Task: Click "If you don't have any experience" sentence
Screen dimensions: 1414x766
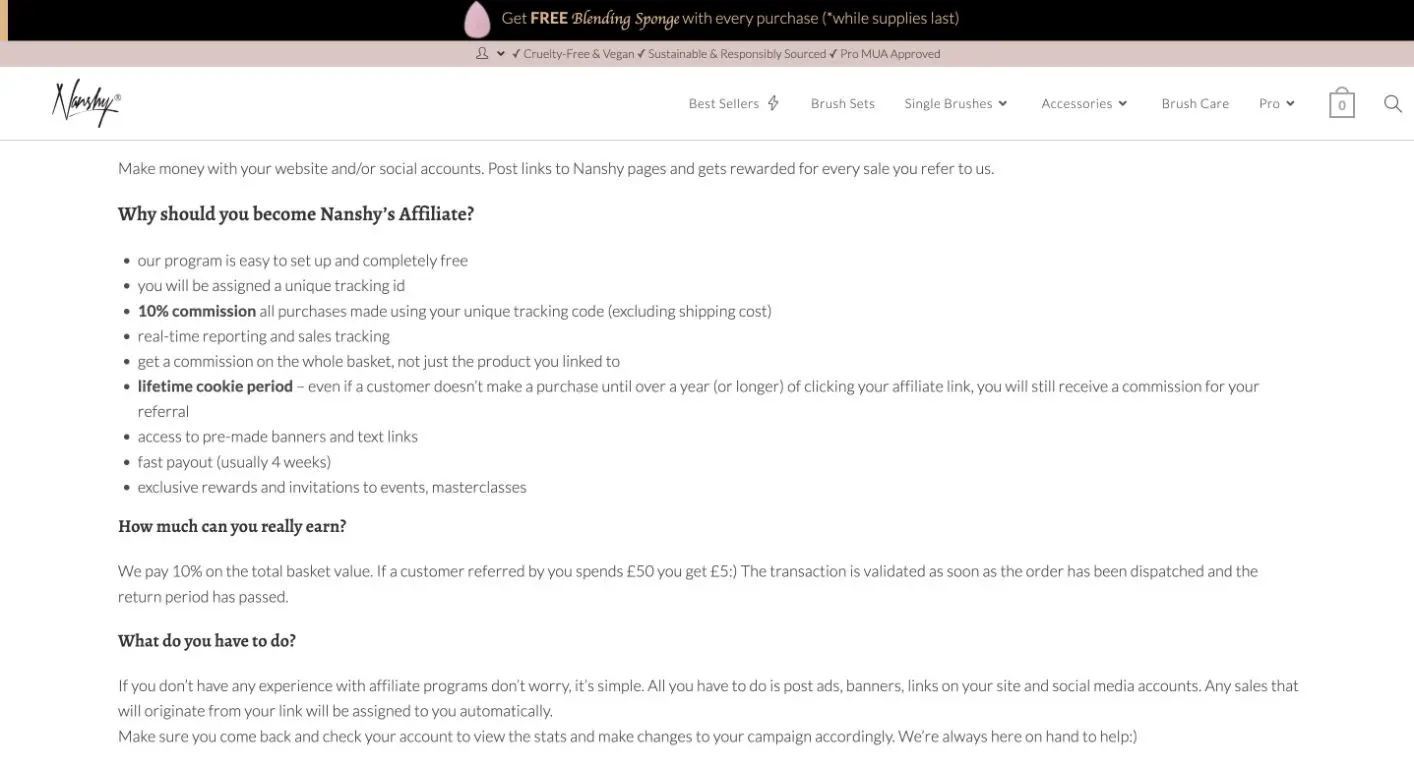Action: pyautogui.click(x=708, y=698)
